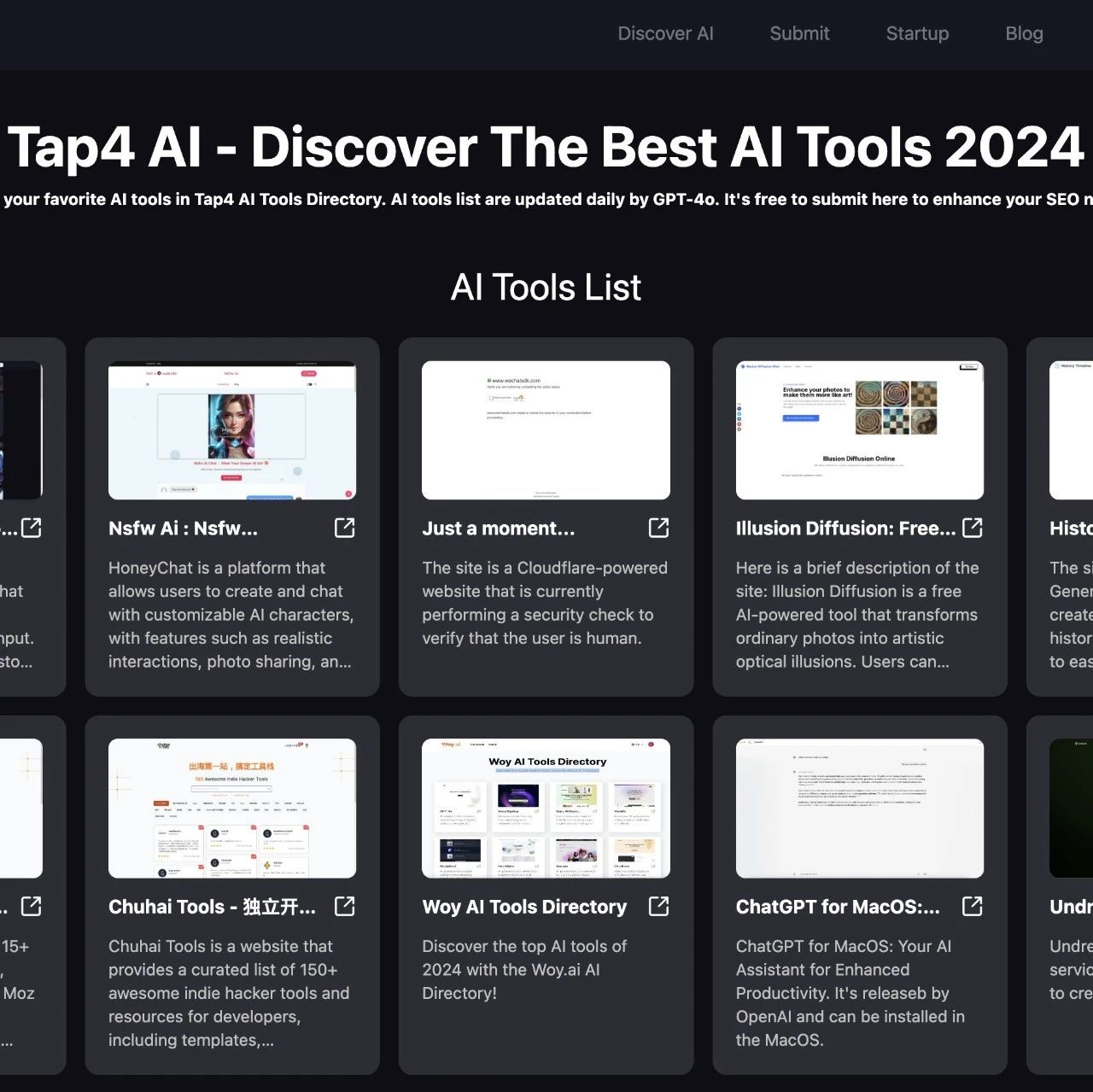Open external link icon for Just a moment card
This screenshot has width=1093, height=1092.
tap(659, 528)
